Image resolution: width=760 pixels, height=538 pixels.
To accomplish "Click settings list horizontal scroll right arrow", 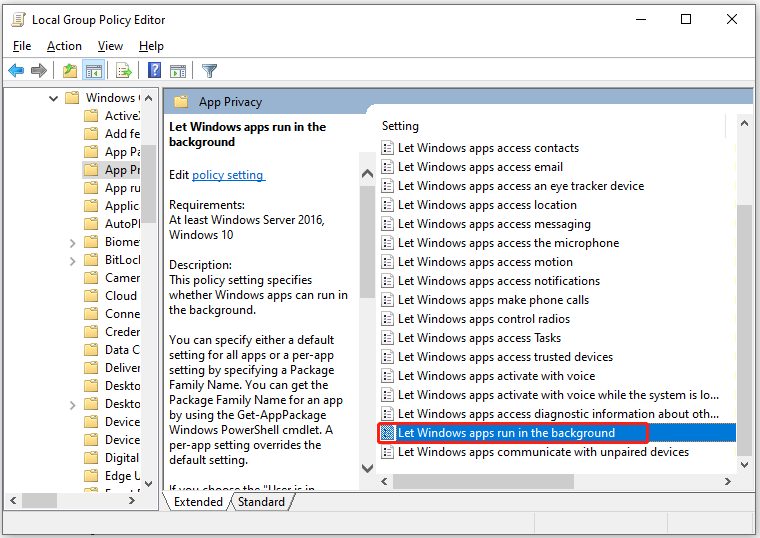I will 728,481.
